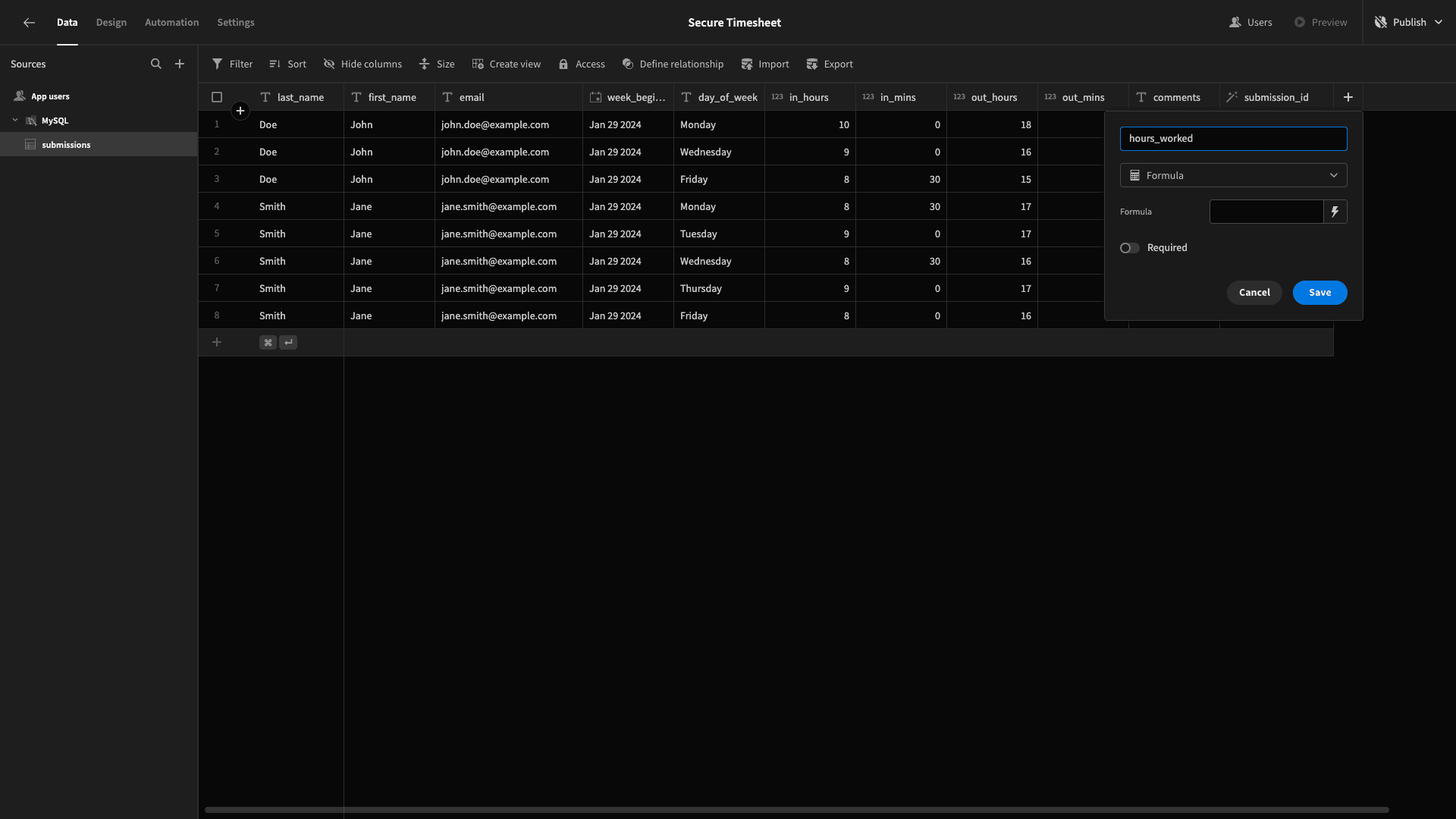Collapse the MySQL source tree
This screenshot has width=1456, height=819.
tap(15, 121)
